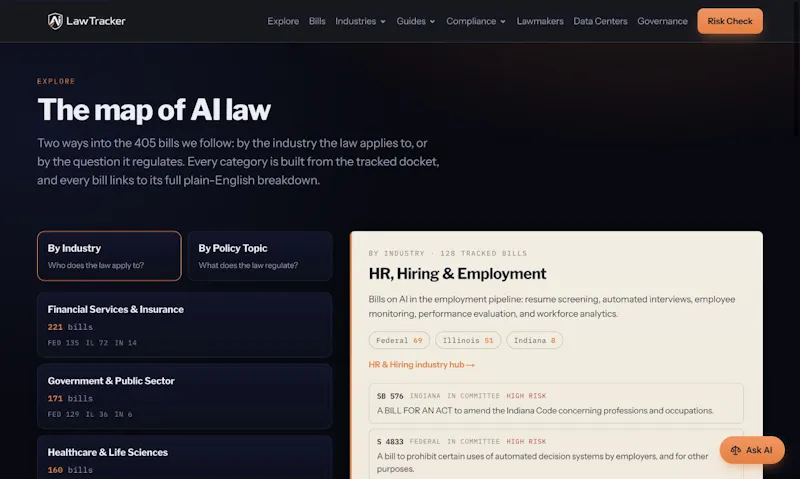This screenshot has width=800, height=479.
Task: Go to Bills in the navigation
Action: (x=317, y=21)
